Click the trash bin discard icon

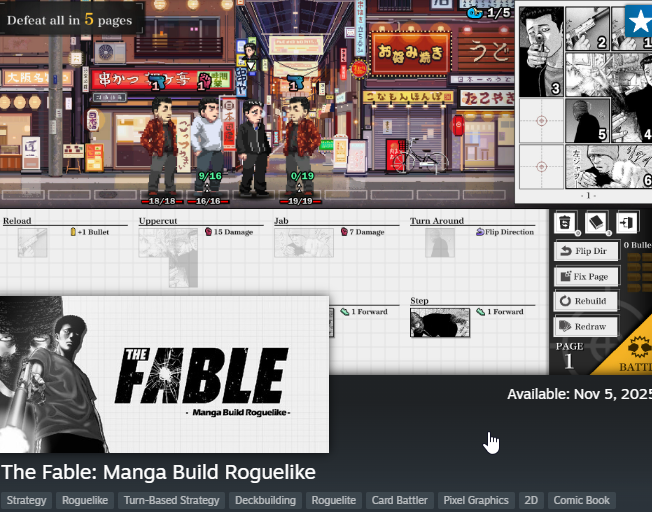tap(565, 223)
